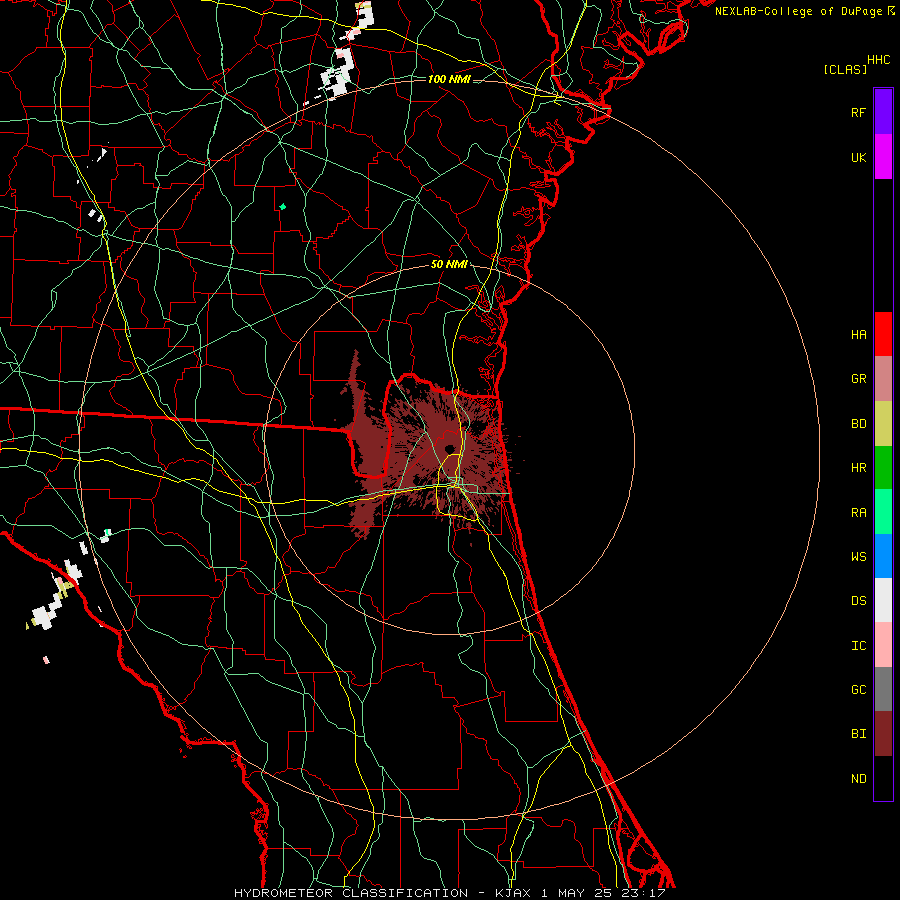Click the KJAX radar site black dot
This screenshot has width=900, height=900.
(449, 449)
